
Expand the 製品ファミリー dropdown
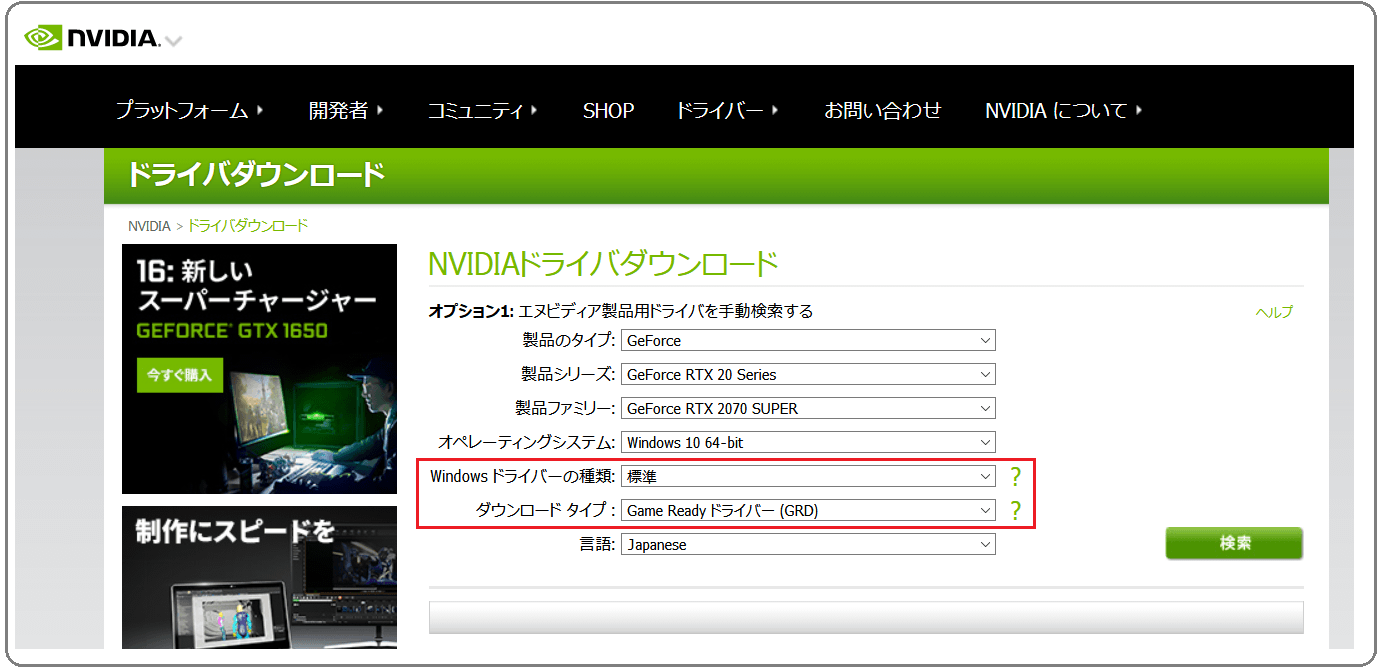808,409
